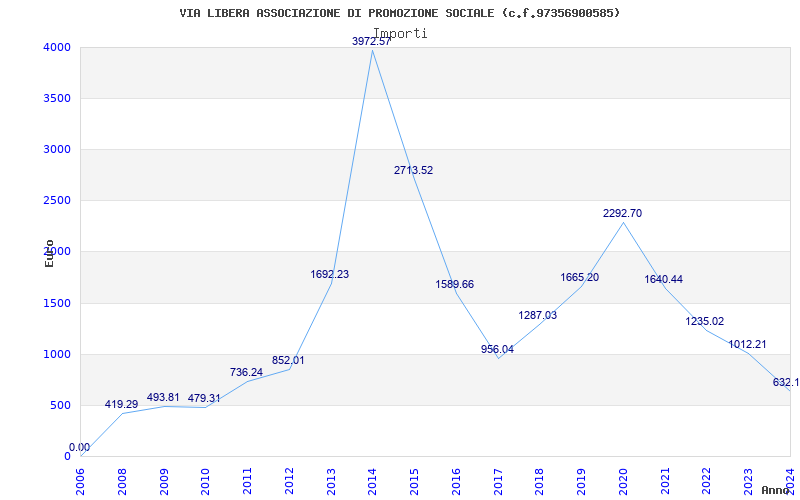800x500 pixels.
Task: Select the y-axis tick 2500
Action: [55, 201]
